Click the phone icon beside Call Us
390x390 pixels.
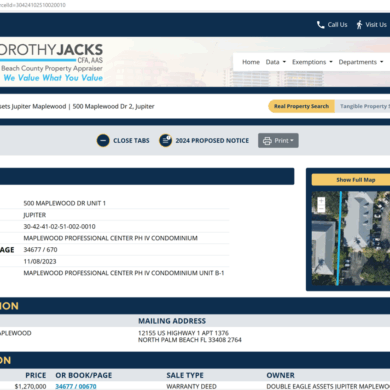coord(320,25)
